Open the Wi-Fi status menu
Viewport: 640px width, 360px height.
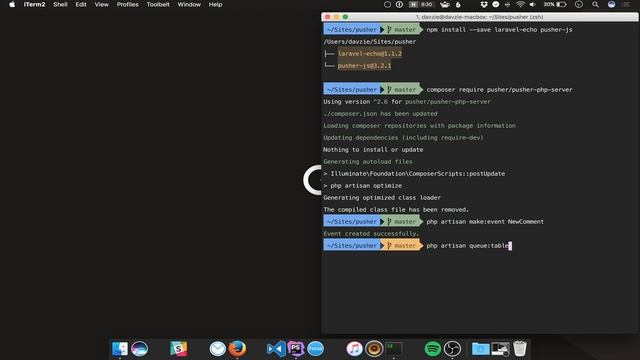pos(520,4)
